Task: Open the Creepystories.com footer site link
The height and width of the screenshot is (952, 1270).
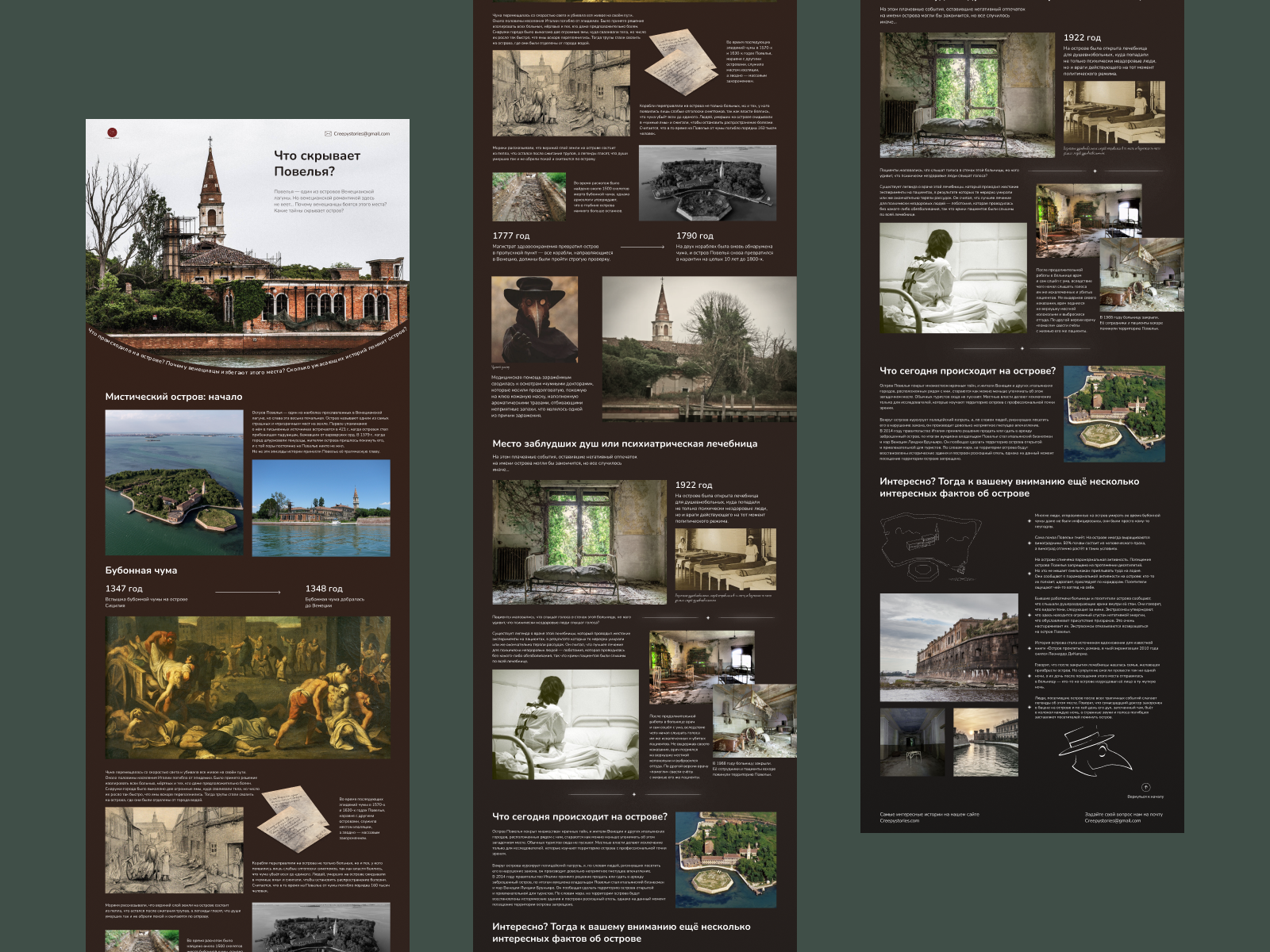Action: click(x=899, y=820)
